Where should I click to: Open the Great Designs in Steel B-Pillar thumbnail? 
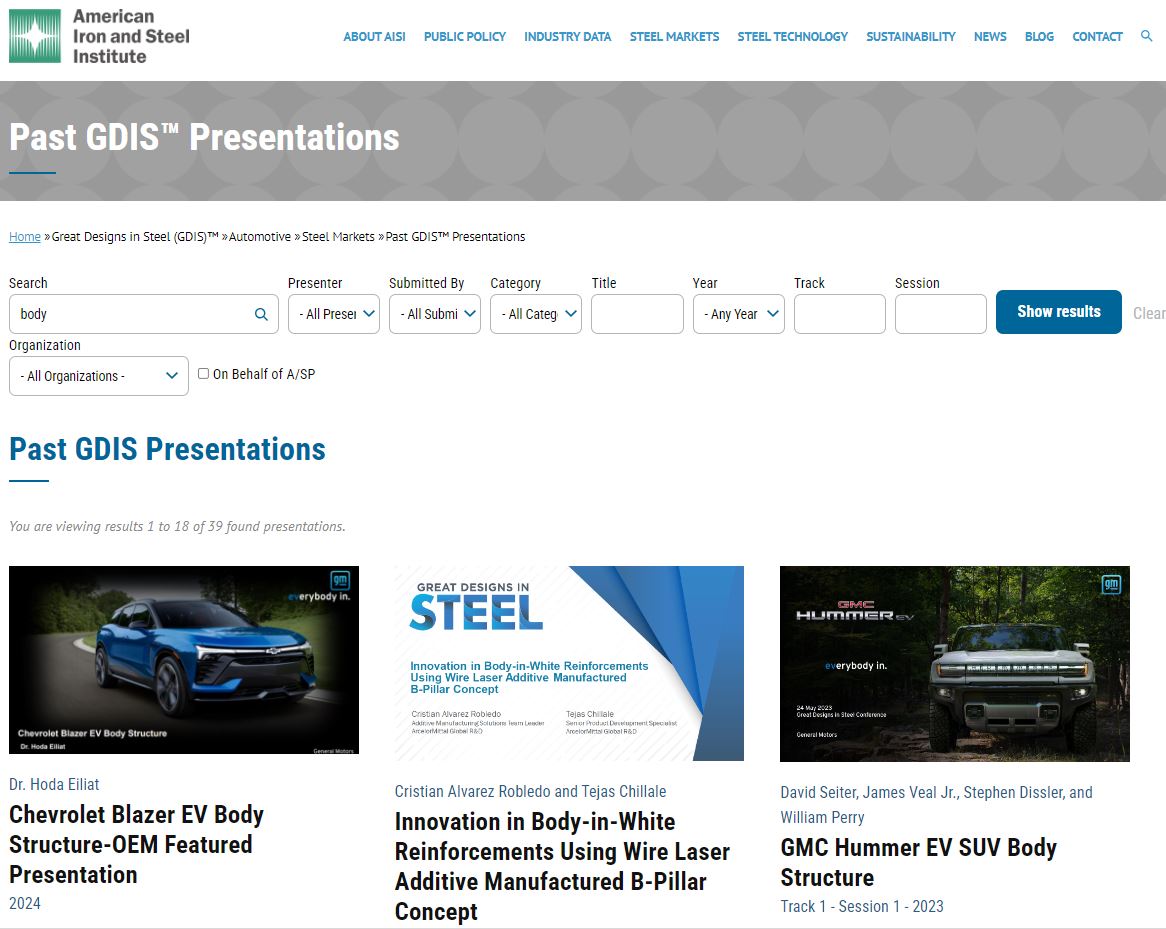pos(569,663)
